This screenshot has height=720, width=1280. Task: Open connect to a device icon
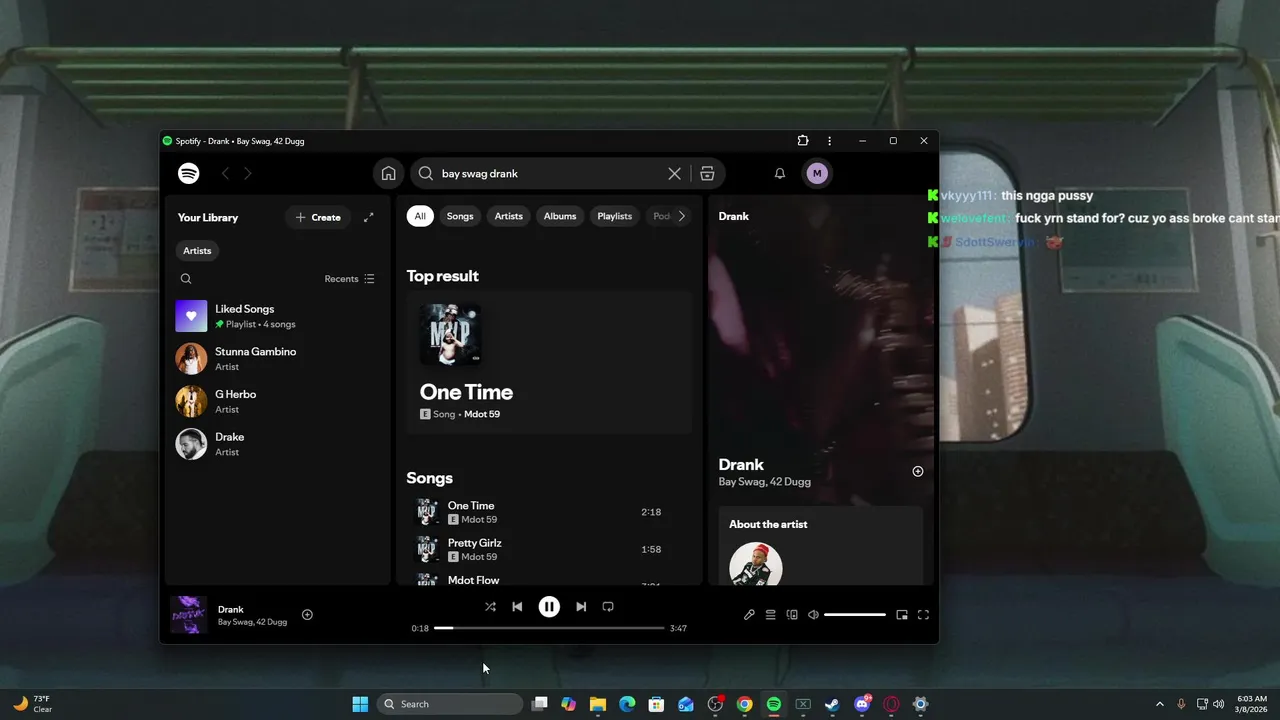point(792,615)
